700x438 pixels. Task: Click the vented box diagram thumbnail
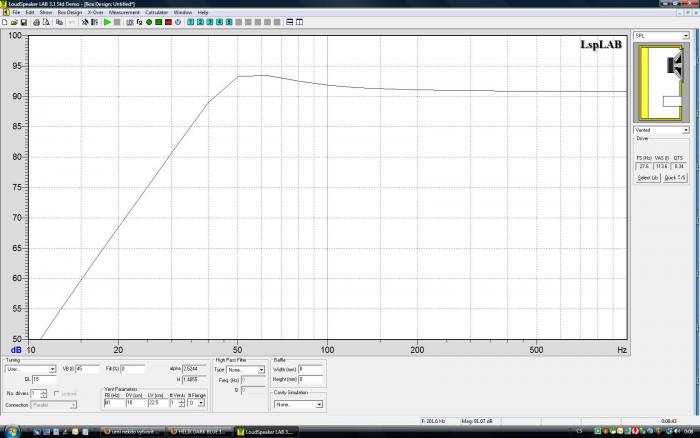click(661, 83)
